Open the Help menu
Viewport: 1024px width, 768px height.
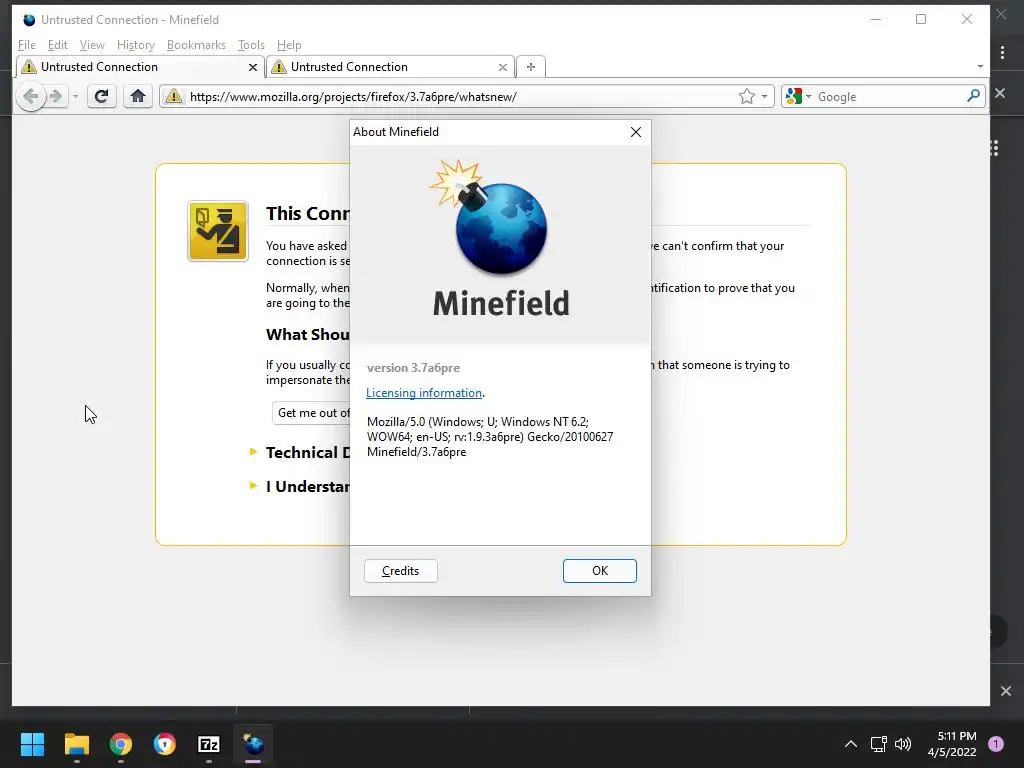point(289,45)
